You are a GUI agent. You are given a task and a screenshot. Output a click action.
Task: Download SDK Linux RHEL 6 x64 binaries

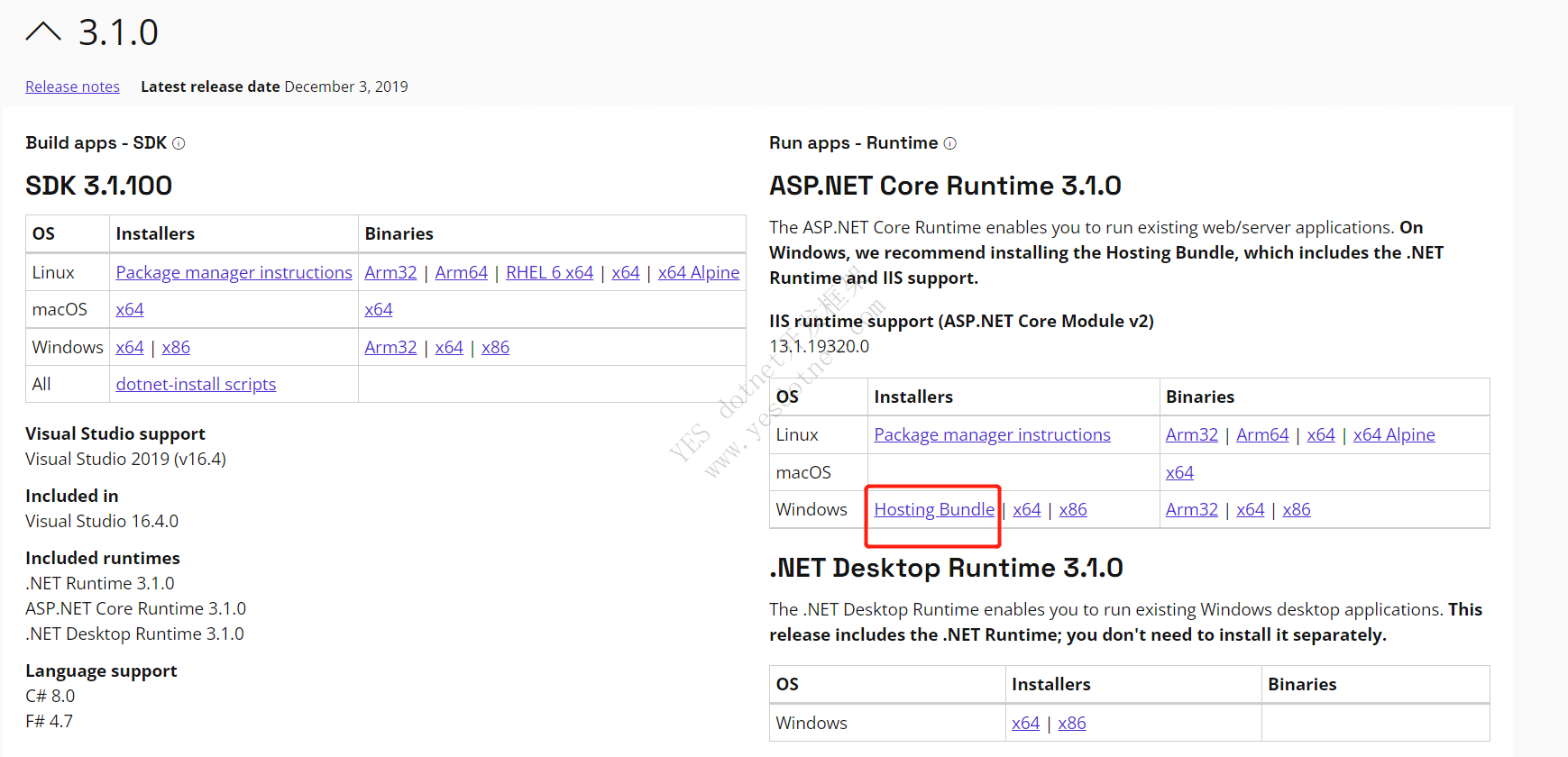549,272
